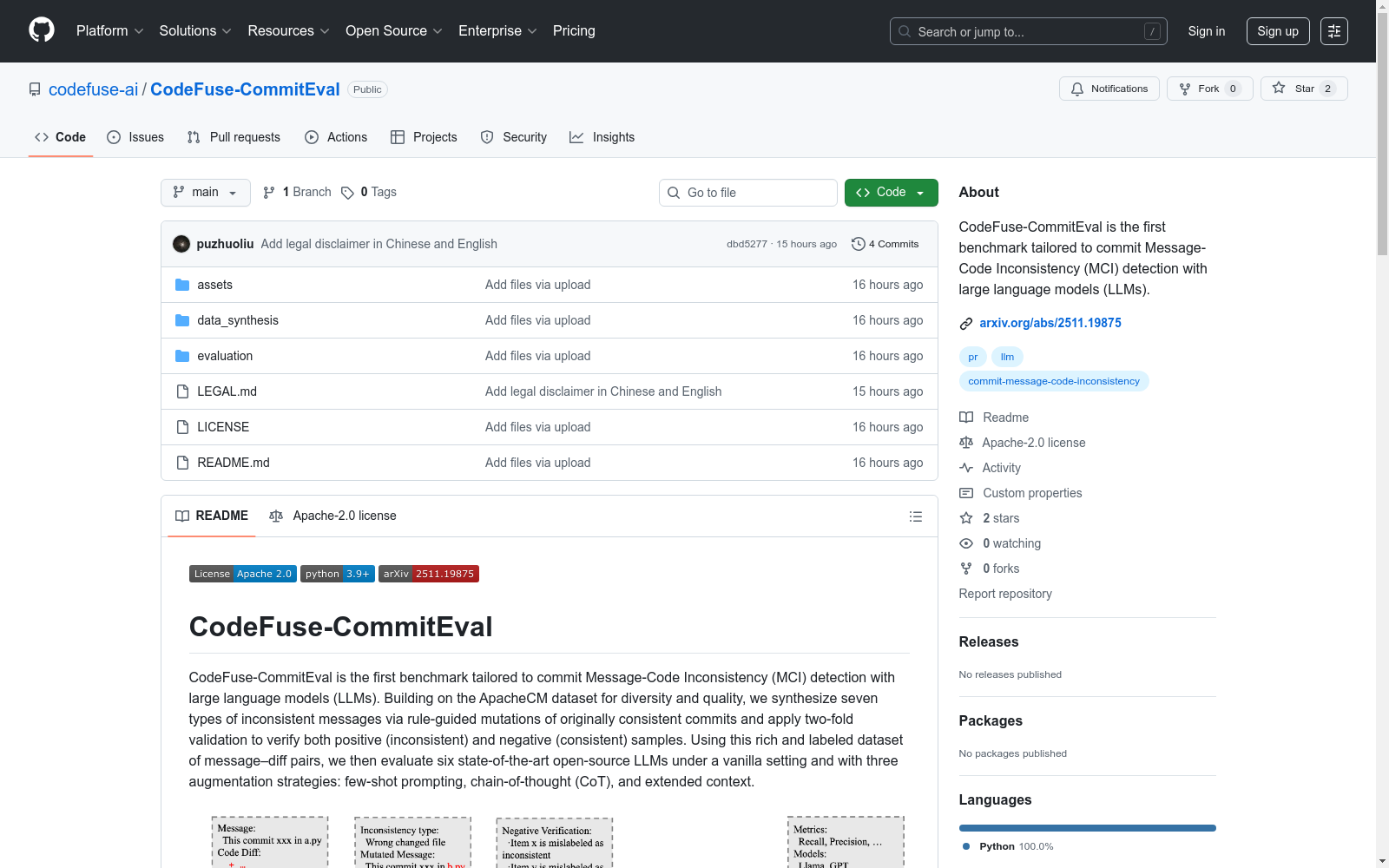The image size is (1389, 868).
Task: Open the Issues tab
Action: (x=135, y=137)
